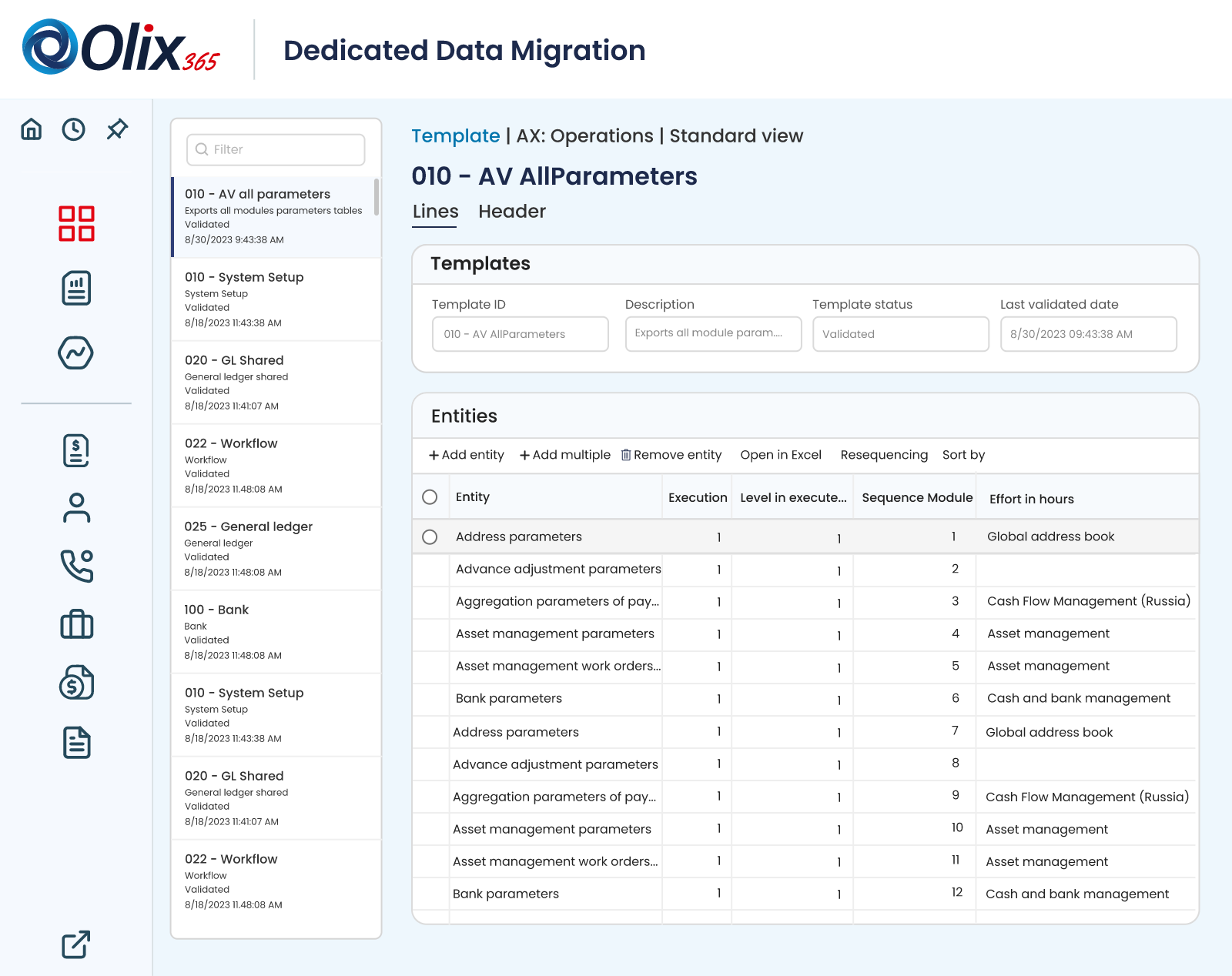Viewport: 1232px width, 976px height.
Task: Click Open in Excel
Action: coord(781,455)
